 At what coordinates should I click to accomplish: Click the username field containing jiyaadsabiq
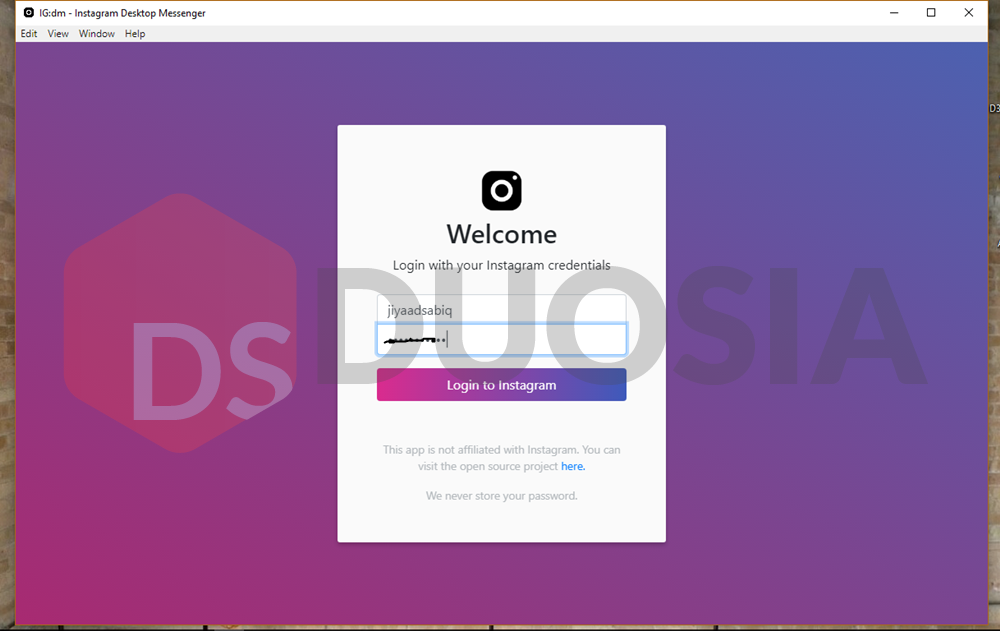pyautogui.click(x=501, y=309)
